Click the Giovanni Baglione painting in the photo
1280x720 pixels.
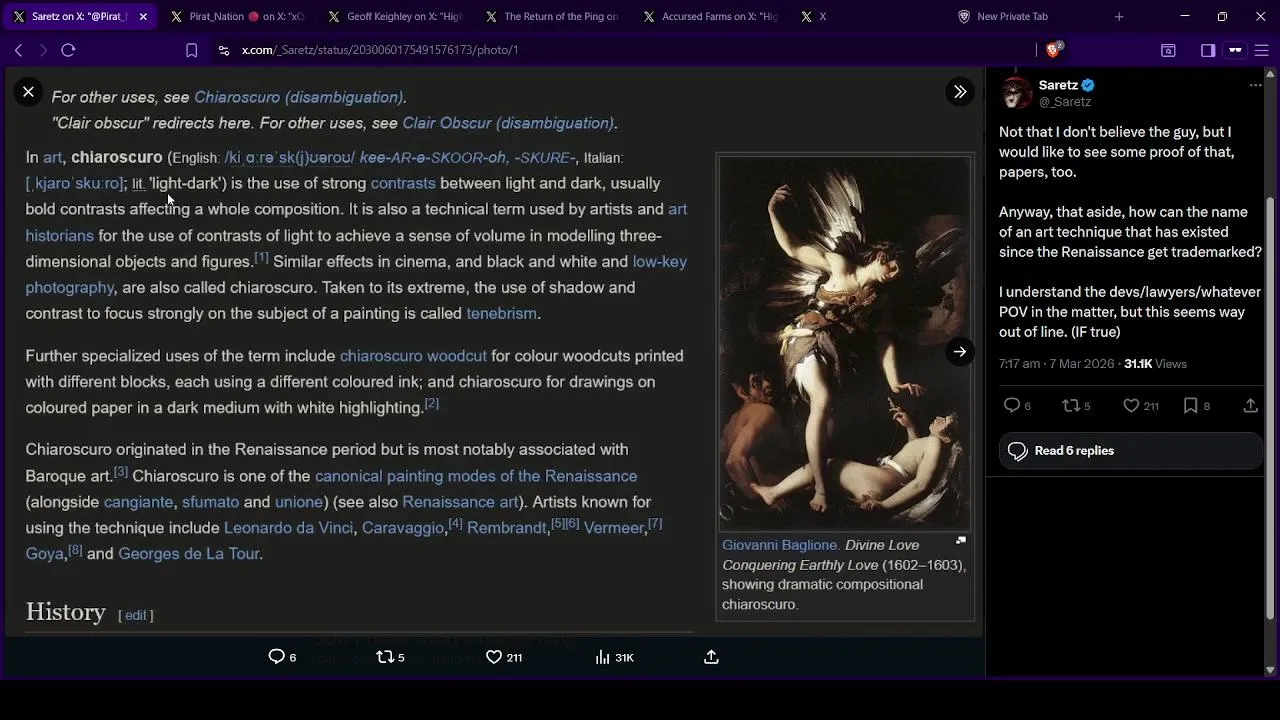[845, 342]
